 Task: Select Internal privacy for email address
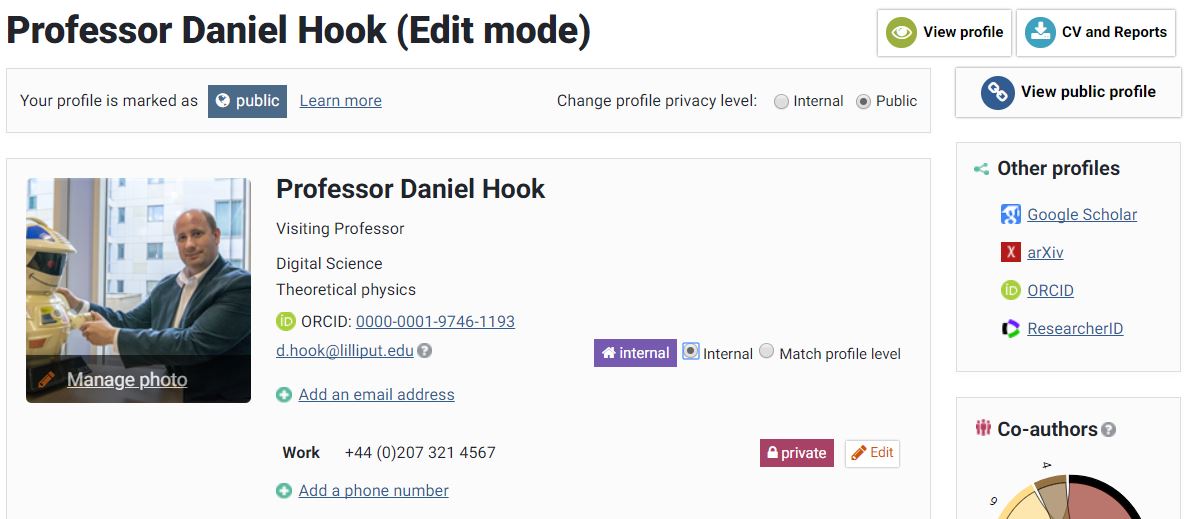[691, 352]
